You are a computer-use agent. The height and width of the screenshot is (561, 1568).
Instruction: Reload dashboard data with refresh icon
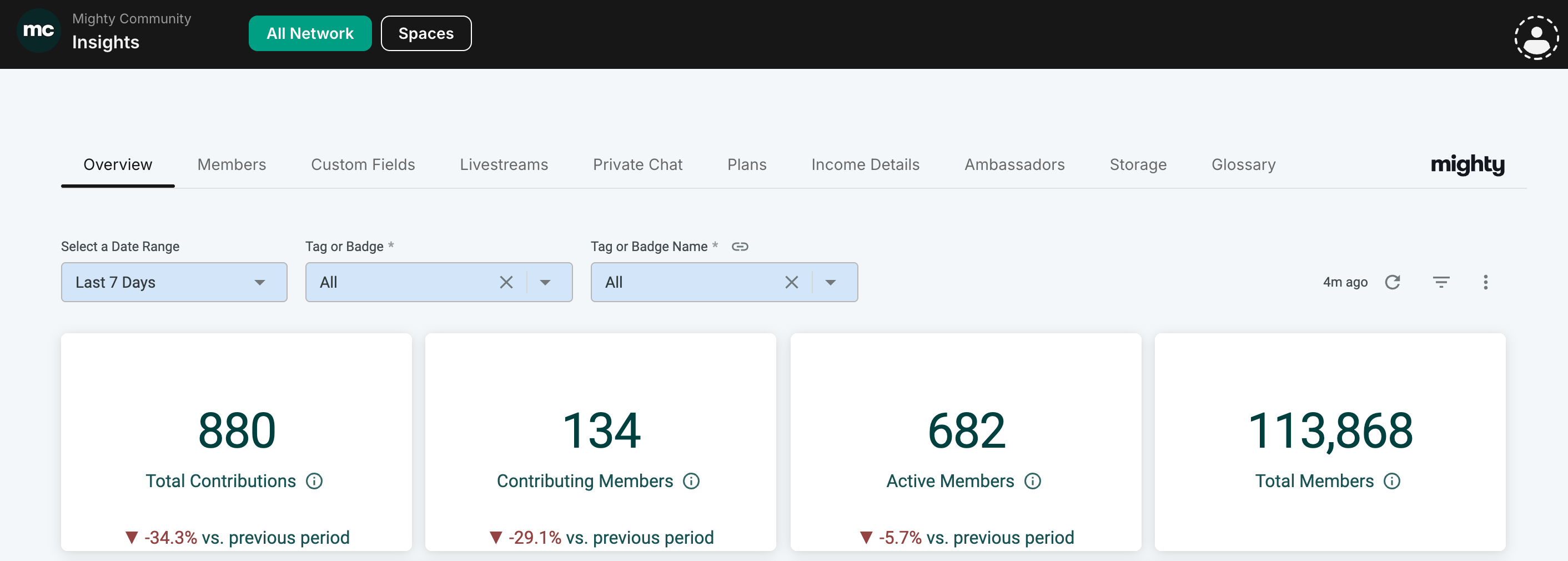tap(1393, 282)
